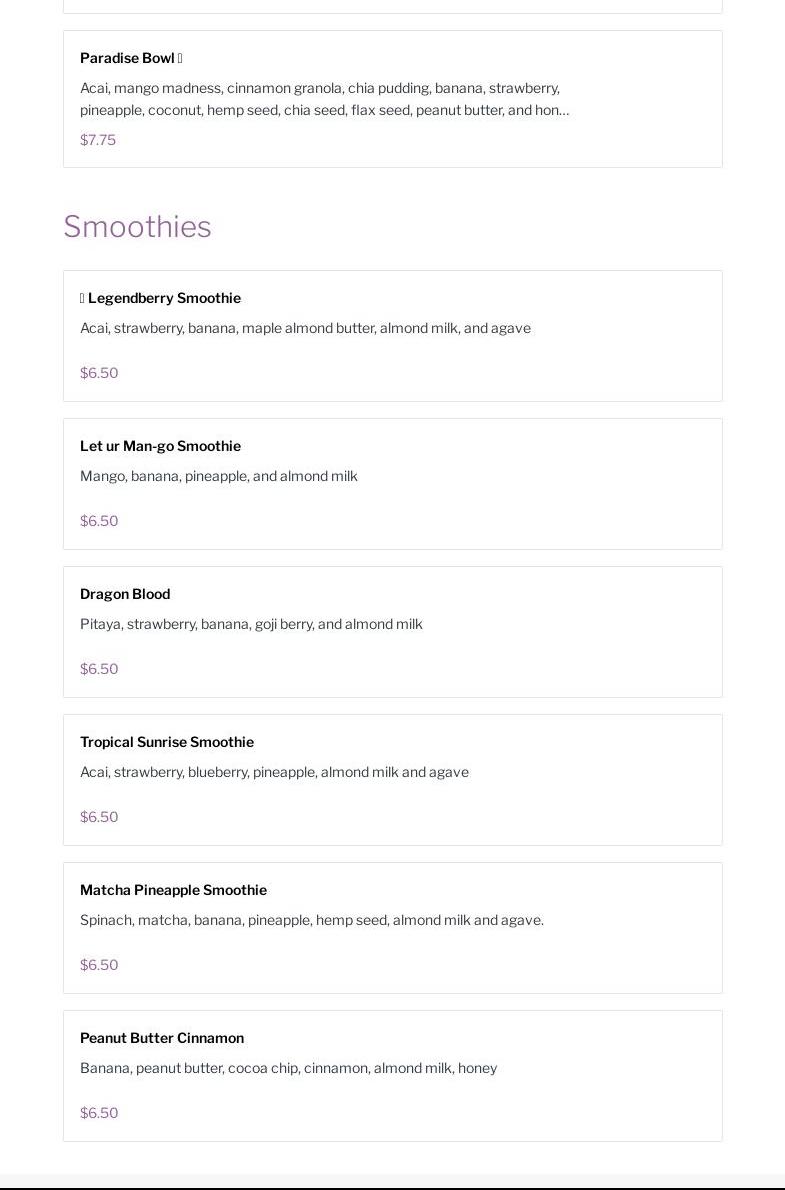Click the Matcha Pineapple ingredients description

311,920
